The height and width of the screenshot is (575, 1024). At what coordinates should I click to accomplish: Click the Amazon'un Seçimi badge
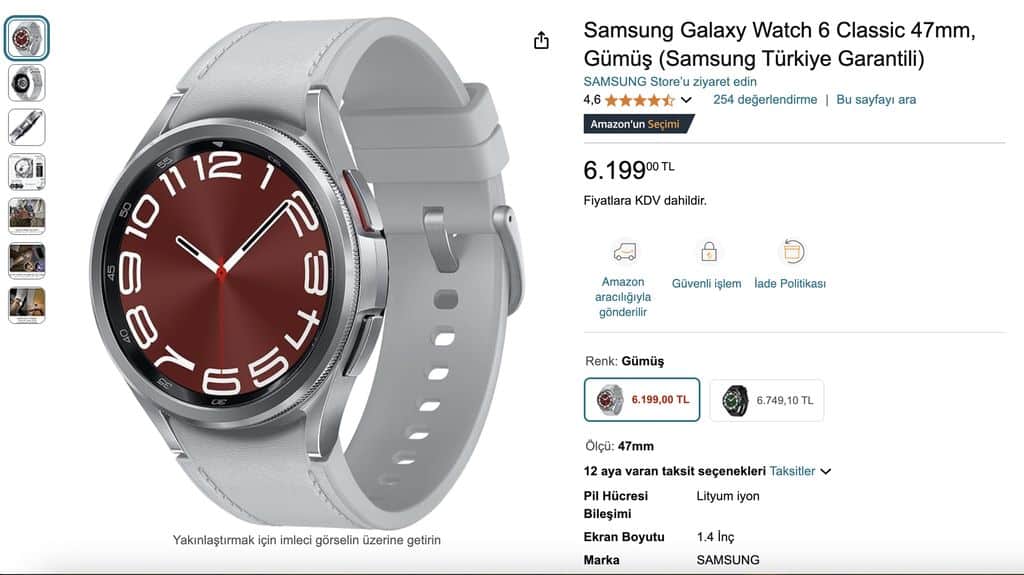pyautogui.click(x=637, y=123)
